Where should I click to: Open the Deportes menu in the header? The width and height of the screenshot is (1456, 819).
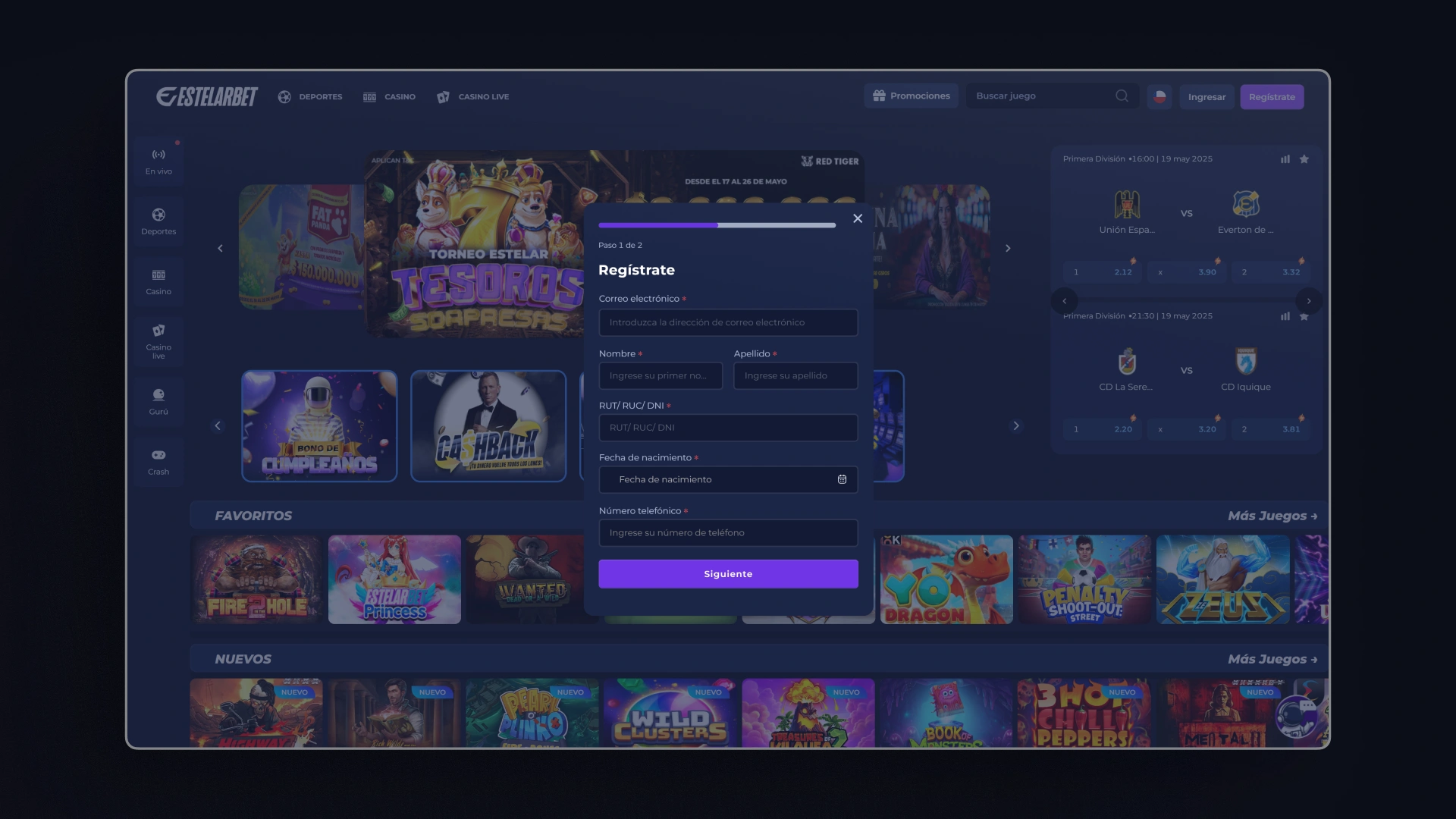[310, 97]
